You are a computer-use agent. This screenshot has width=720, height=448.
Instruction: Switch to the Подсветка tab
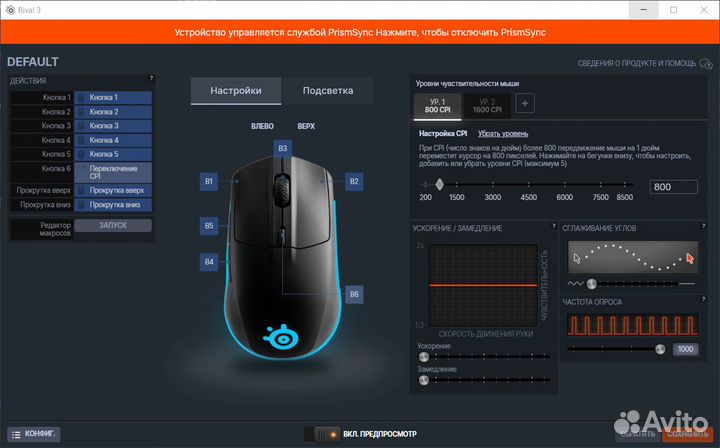click(328, 91)
